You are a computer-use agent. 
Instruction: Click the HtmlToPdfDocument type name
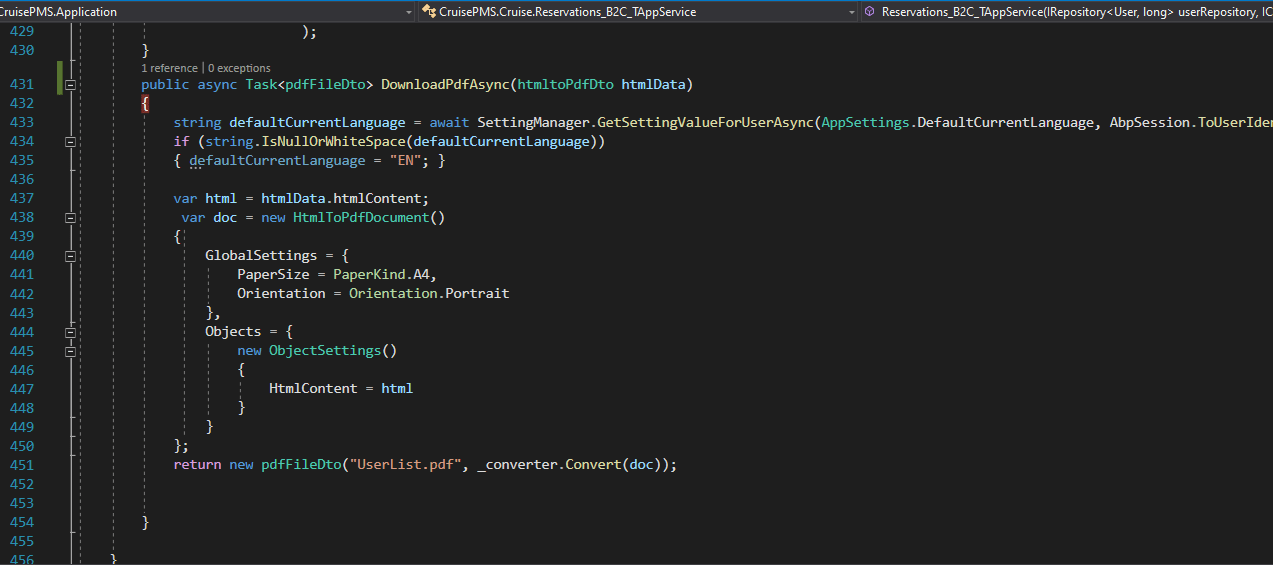[x=361, y=218]
